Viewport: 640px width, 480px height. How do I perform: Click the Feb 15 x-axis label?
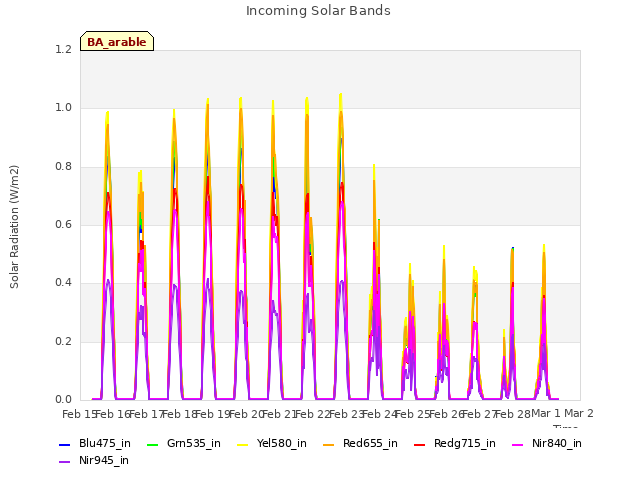pyautogui.click(x=79, y=414)
